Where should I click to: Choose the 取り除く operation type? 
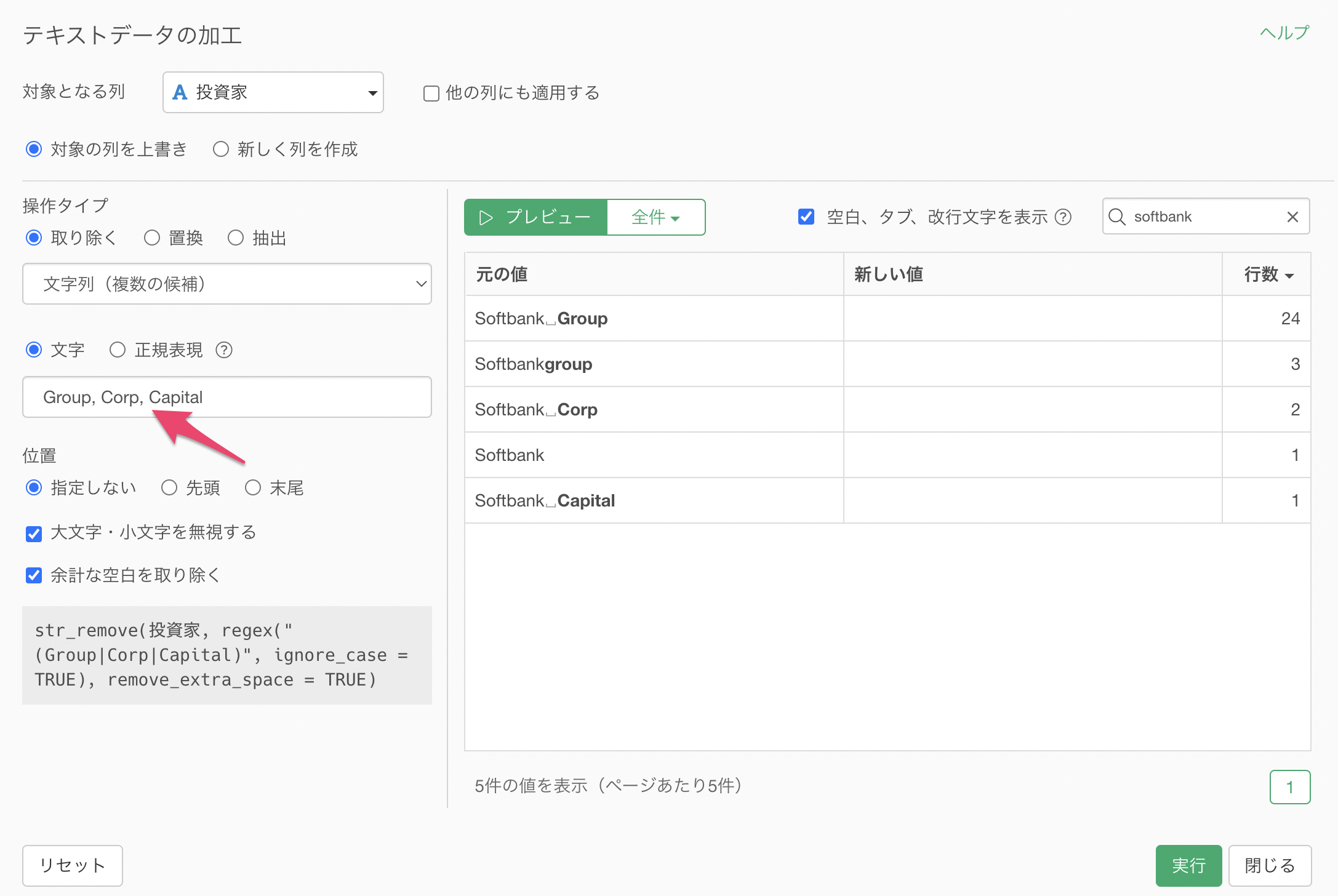click(x=34, y=238)
